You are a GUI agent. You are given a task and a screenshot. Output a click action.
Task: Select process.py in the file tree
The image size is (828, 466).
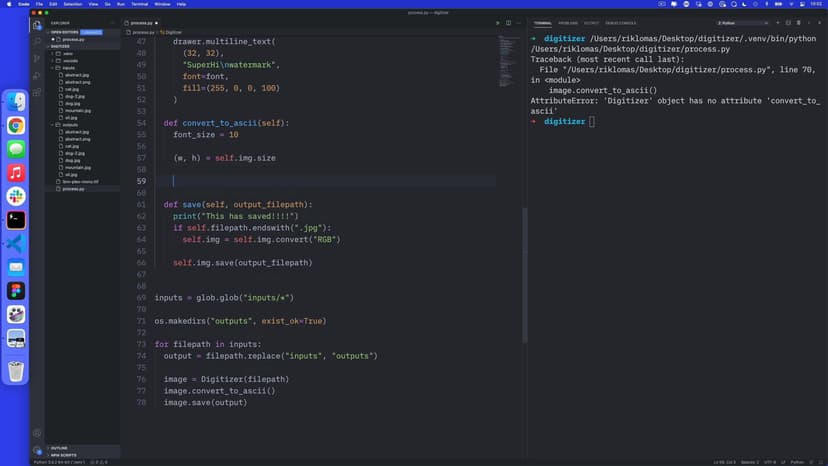point(73,188)
